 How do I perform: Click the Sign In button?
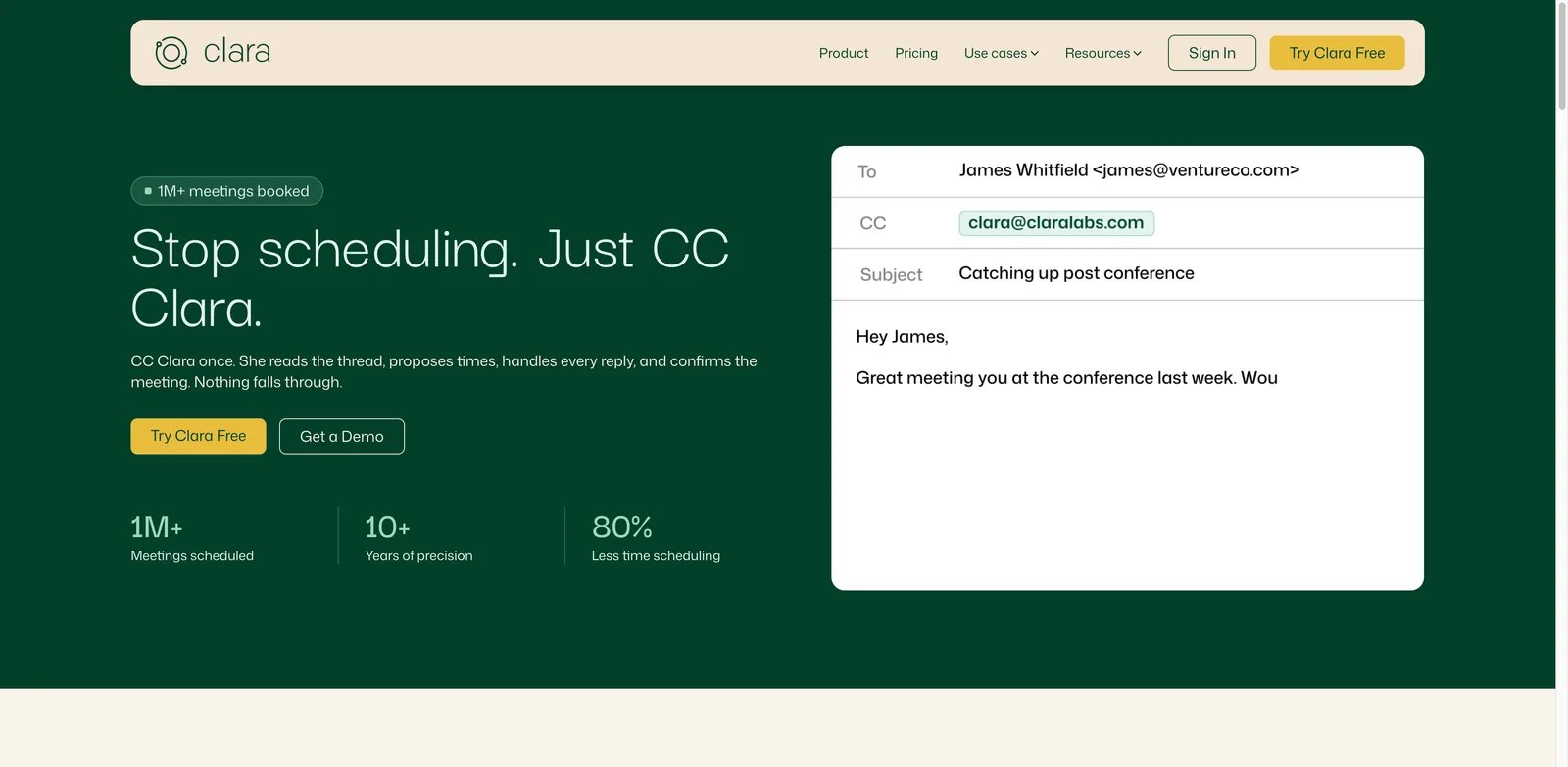1212,53
